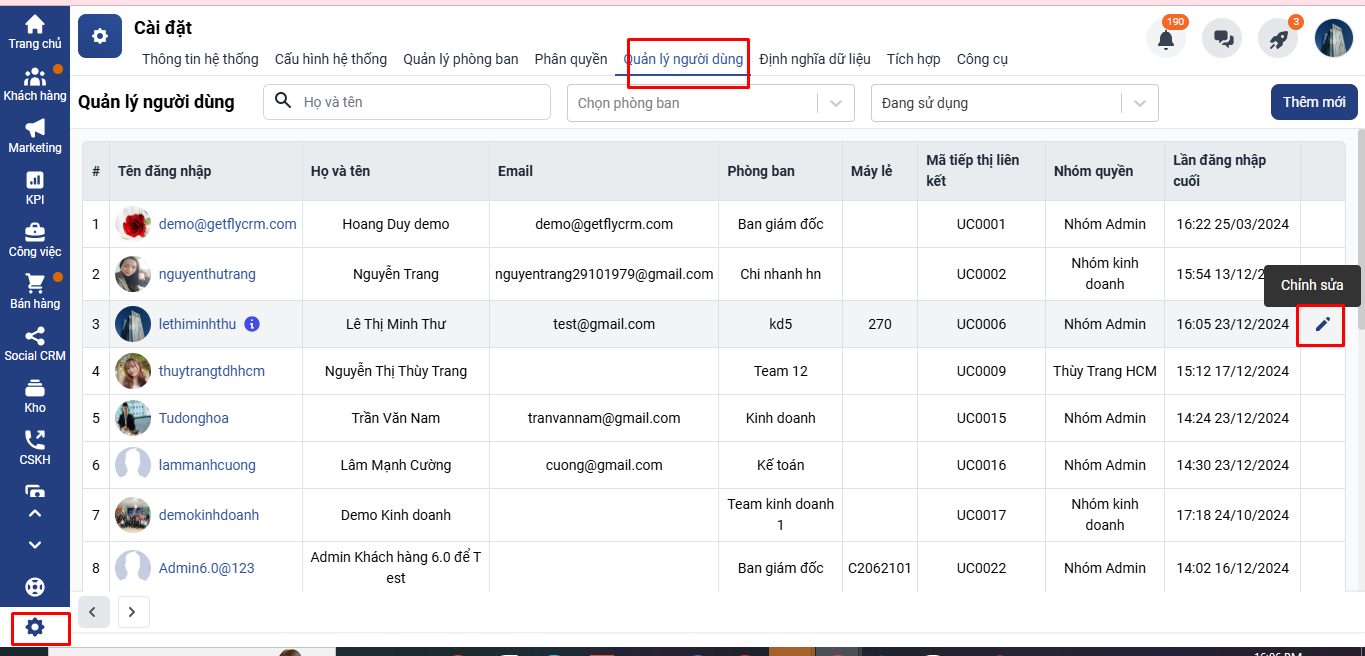Viewport: 1365px width, 656px height.
Task: Go to next page arrow button
Action: tap(132, 611)
